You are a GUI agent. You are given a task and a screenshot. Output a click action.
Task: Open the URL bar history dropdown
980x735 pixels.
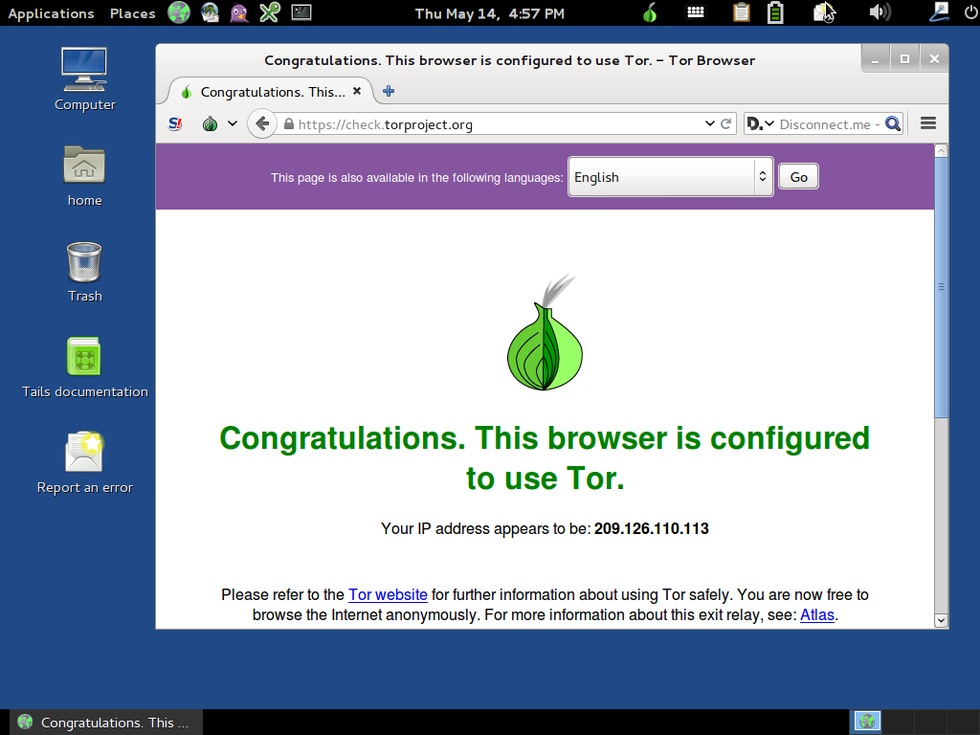point(710,124)
